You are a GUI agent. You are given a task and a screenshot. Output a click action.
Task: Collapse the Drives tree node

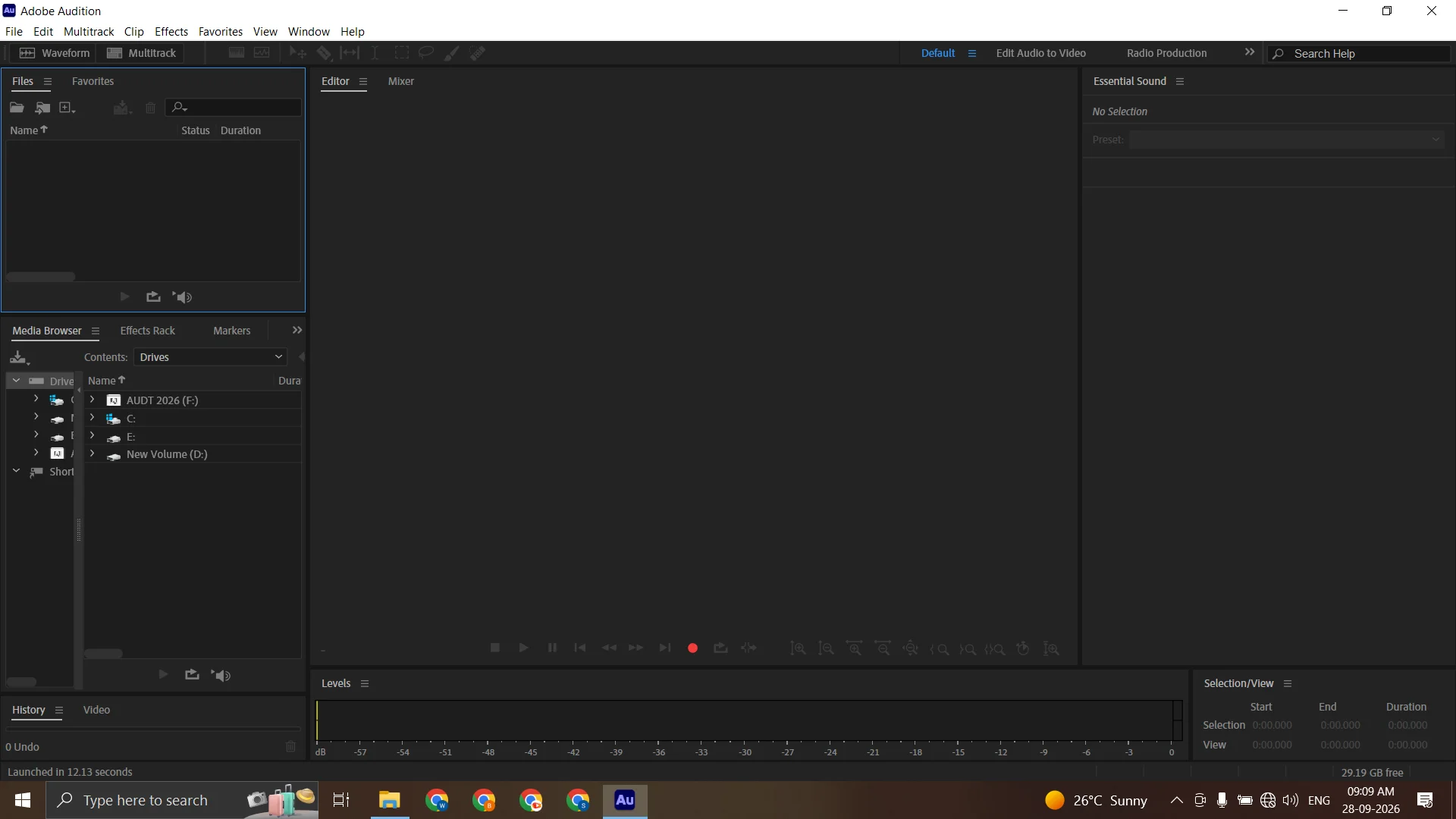[x=16, y=381]
